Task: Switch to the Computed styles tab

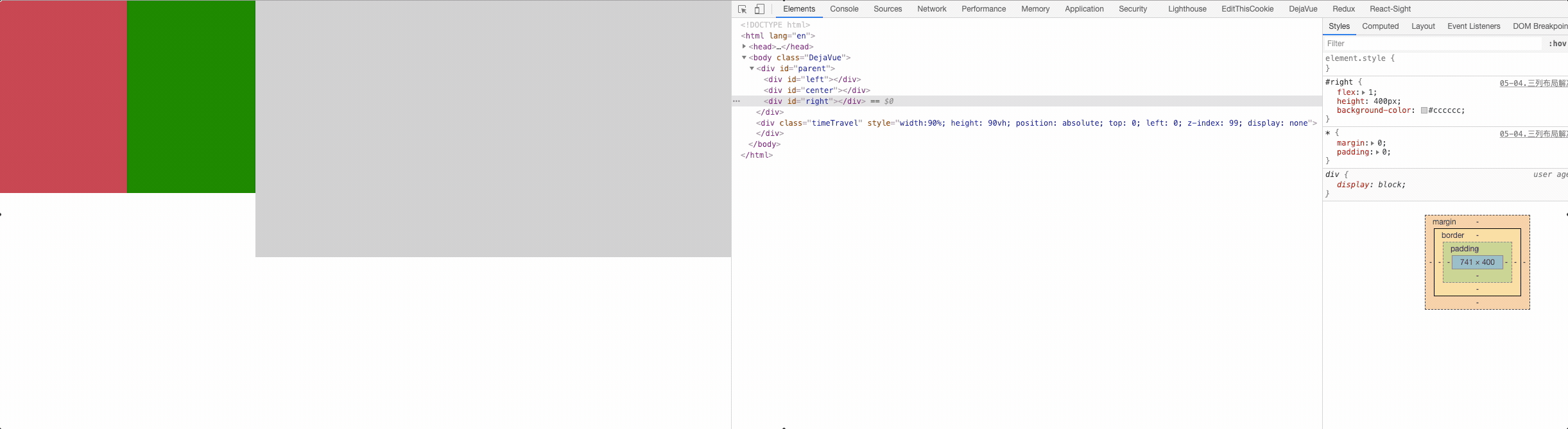Action: tap(1380, 26)
